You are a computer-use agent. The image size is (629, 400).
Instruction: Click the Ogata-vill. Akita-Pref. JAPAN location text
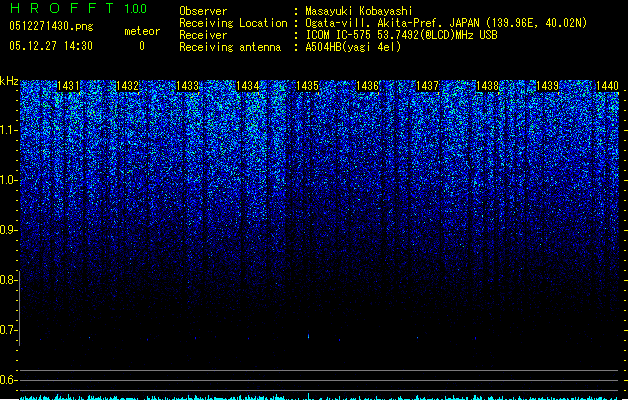coord(446,23)
